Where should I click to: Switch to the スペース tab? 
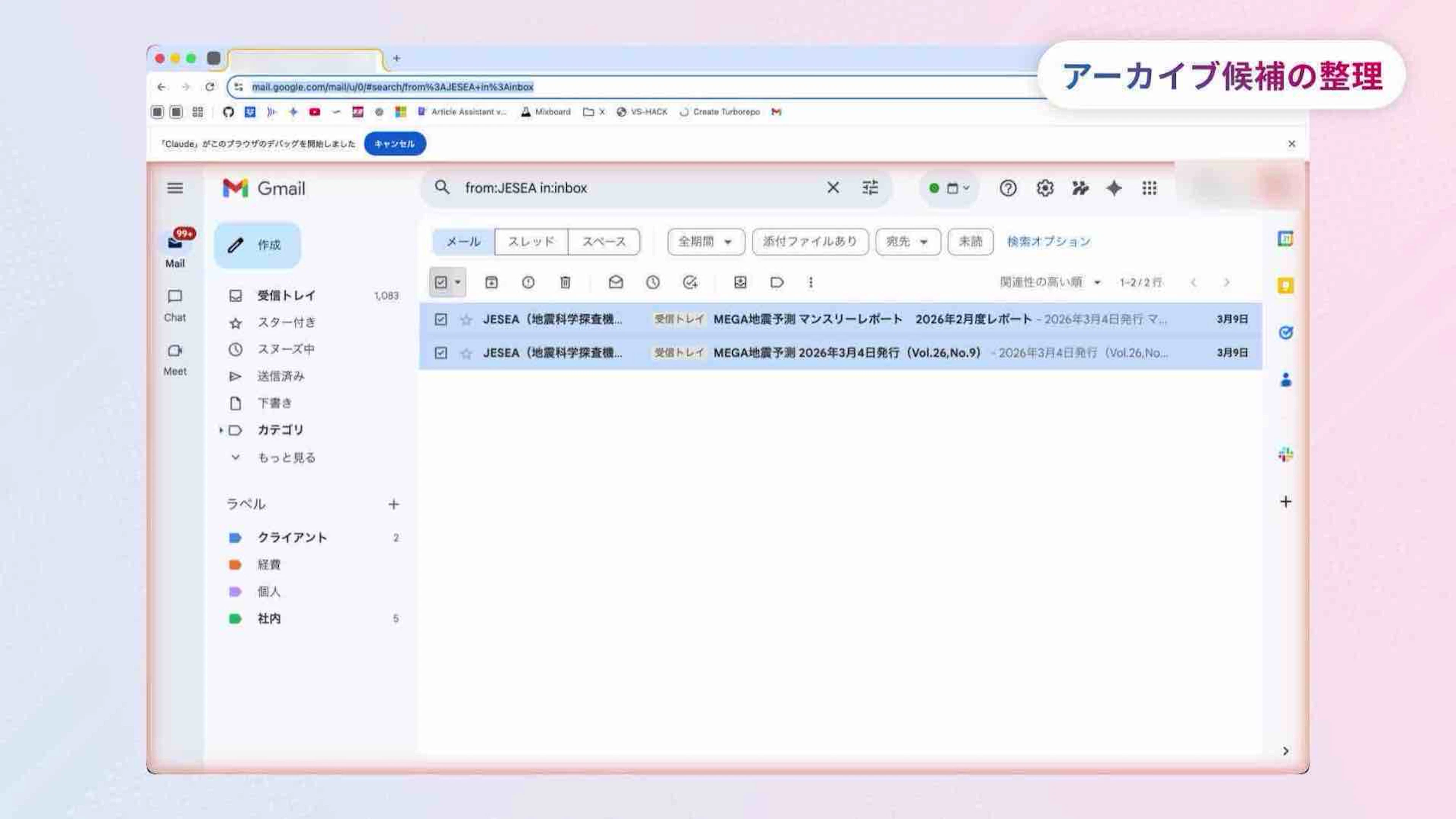point(604,242)
